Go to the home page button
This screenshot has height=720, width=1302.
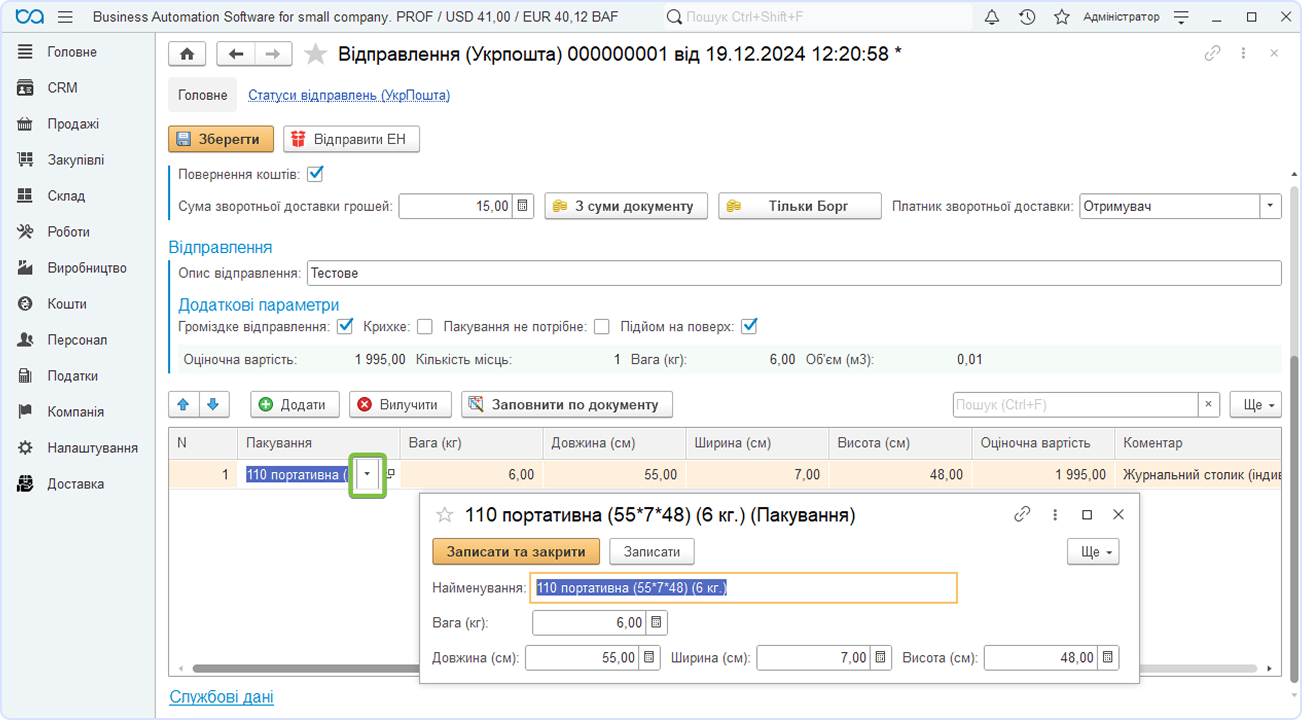pos(187,54)
